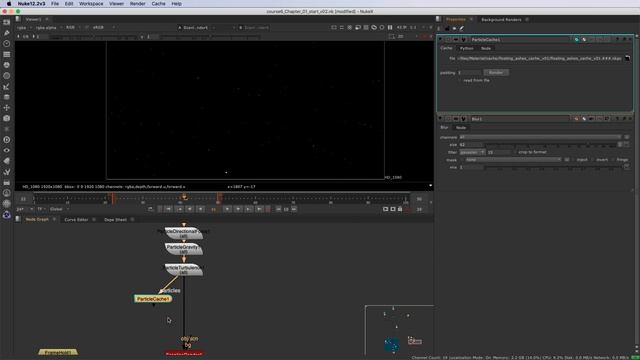Open the mask channel dropdown

point(513,160)
